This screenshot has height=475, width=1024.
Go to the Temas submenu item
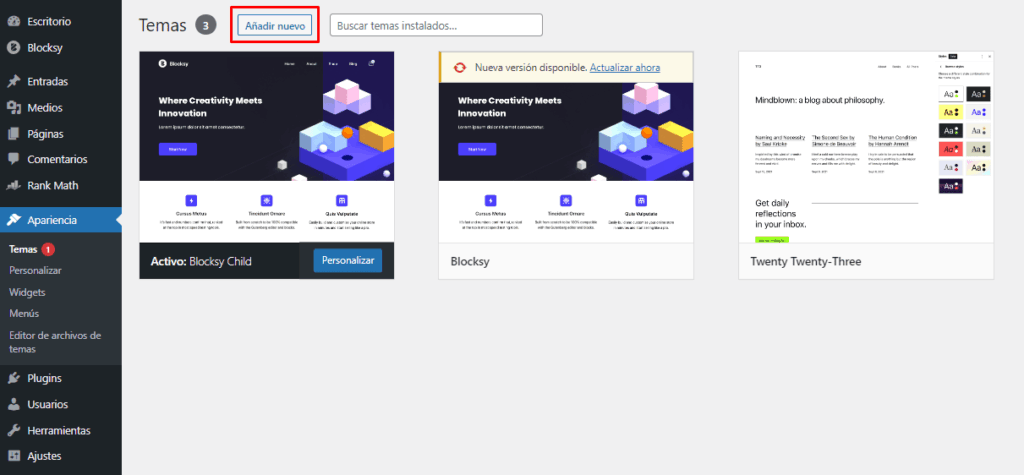[x=23, y=250]
